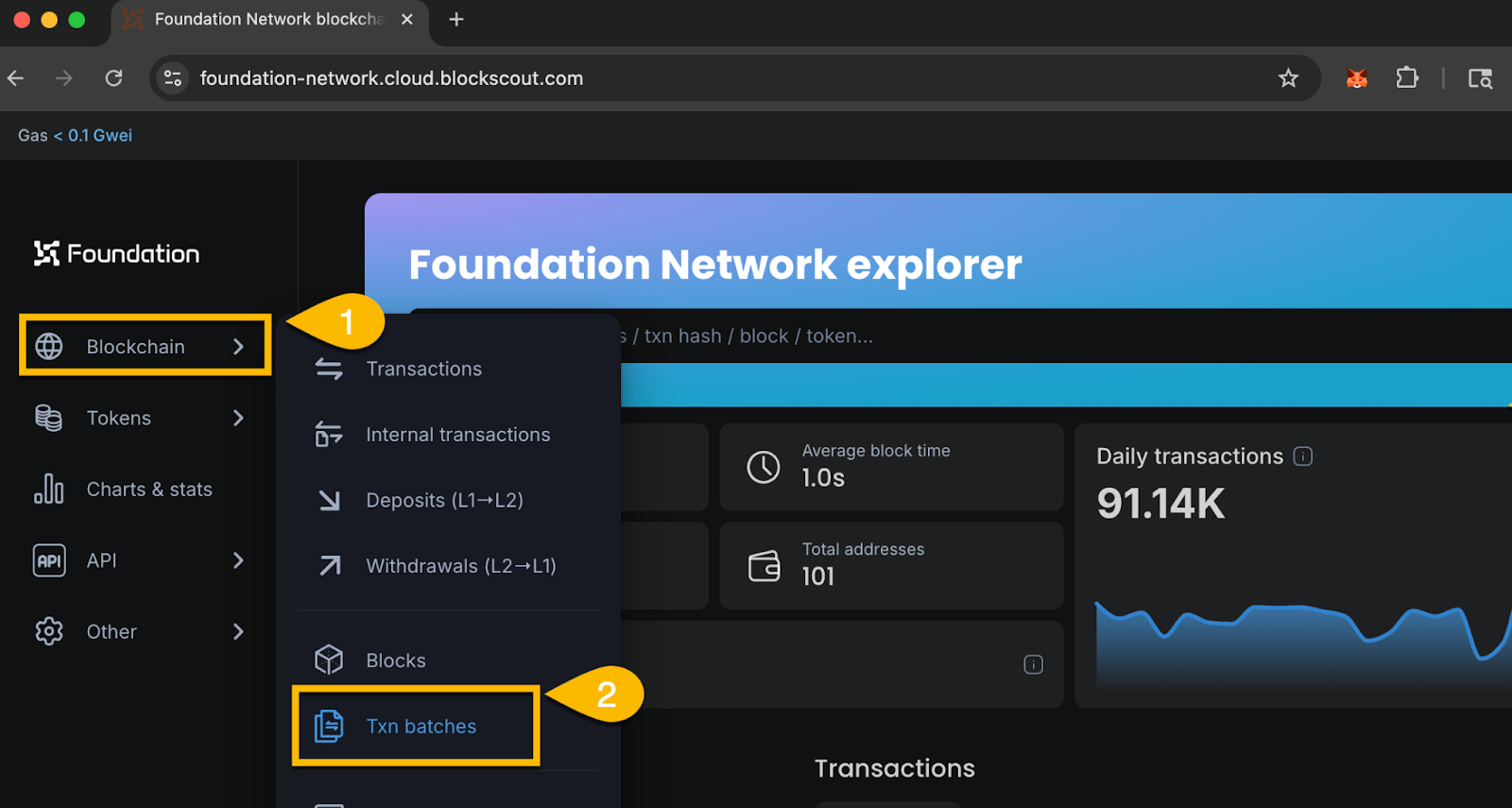Go back in browser history

(x=16, y=78)
